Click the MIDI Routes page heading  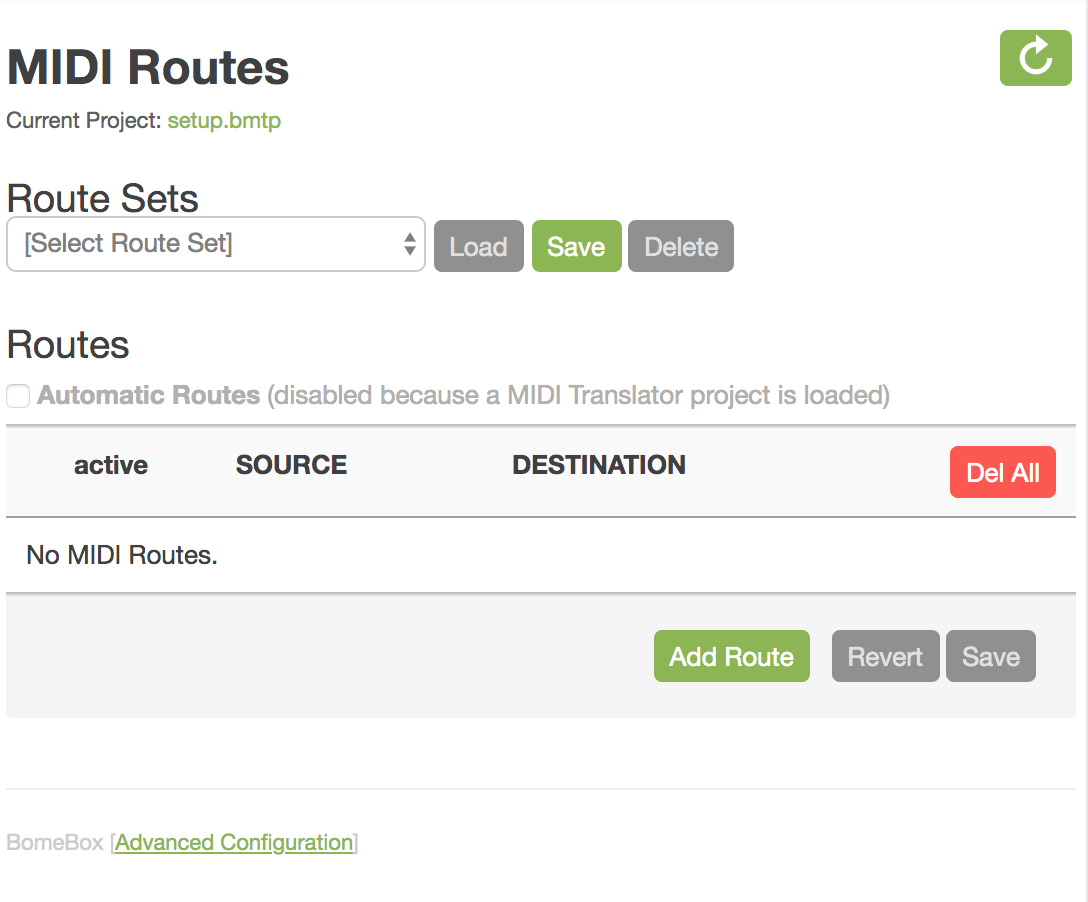(148, 67)
